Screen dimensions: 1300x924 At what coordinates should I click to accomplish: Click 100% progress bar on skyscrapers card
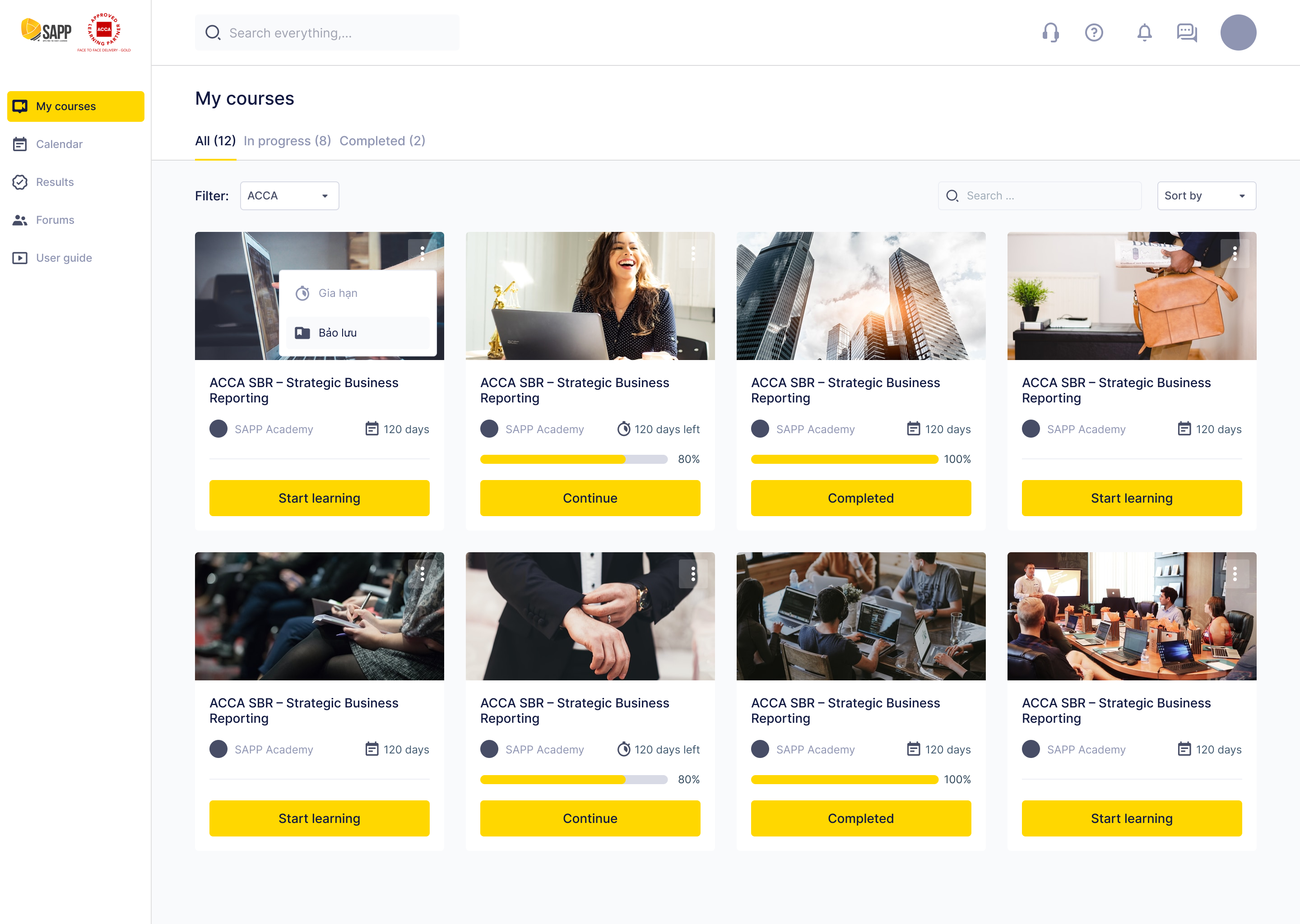click(844, 459)
